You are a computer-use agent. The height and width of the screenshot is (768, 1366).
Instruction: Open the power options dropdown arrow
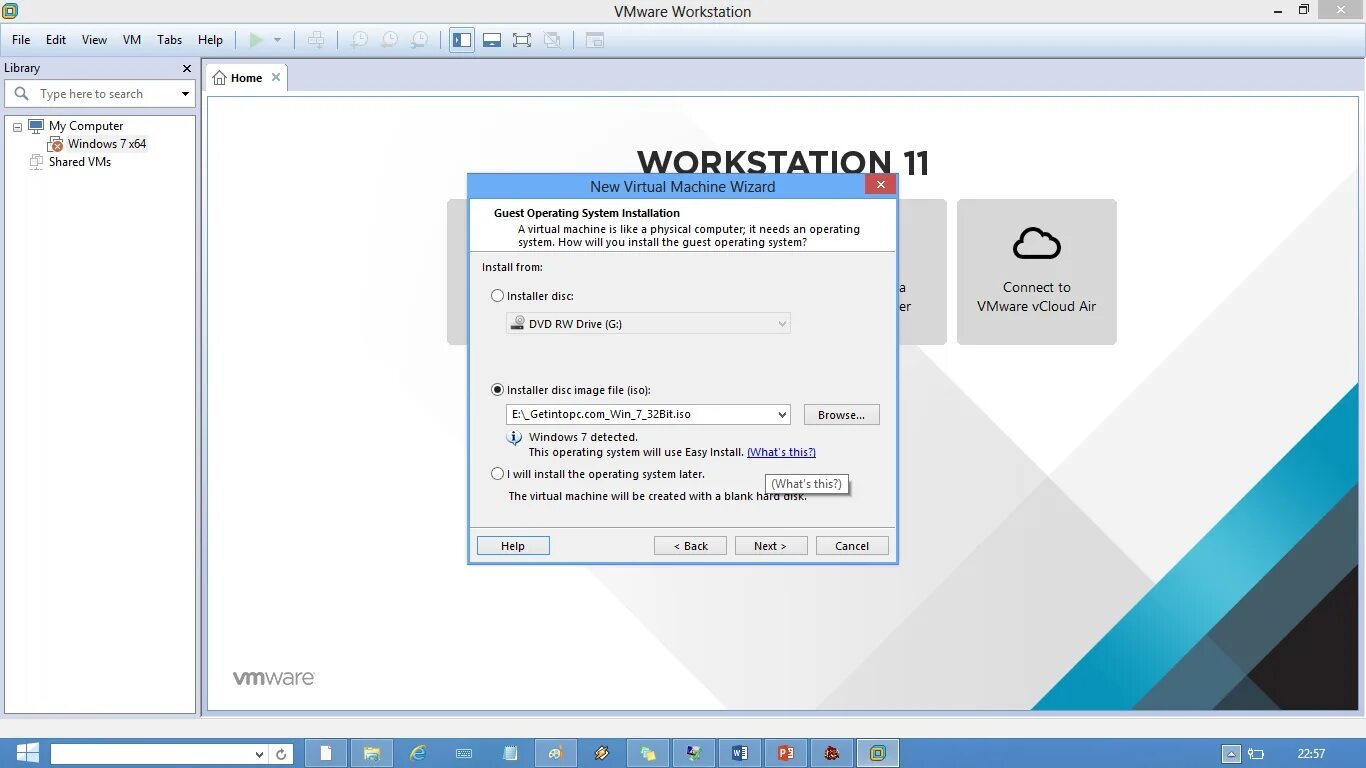[277, 40]
